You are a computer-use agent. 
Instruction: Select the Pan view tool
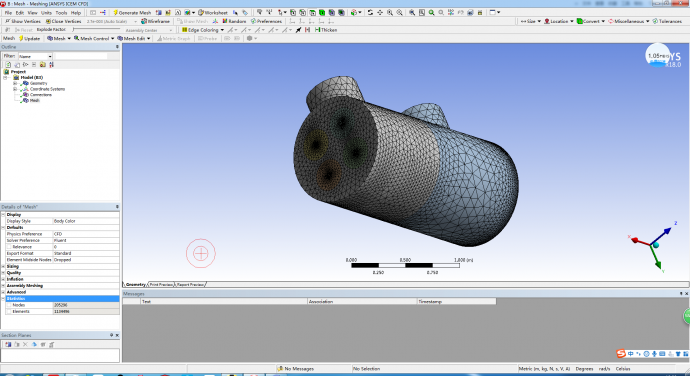tap(380, 13)
